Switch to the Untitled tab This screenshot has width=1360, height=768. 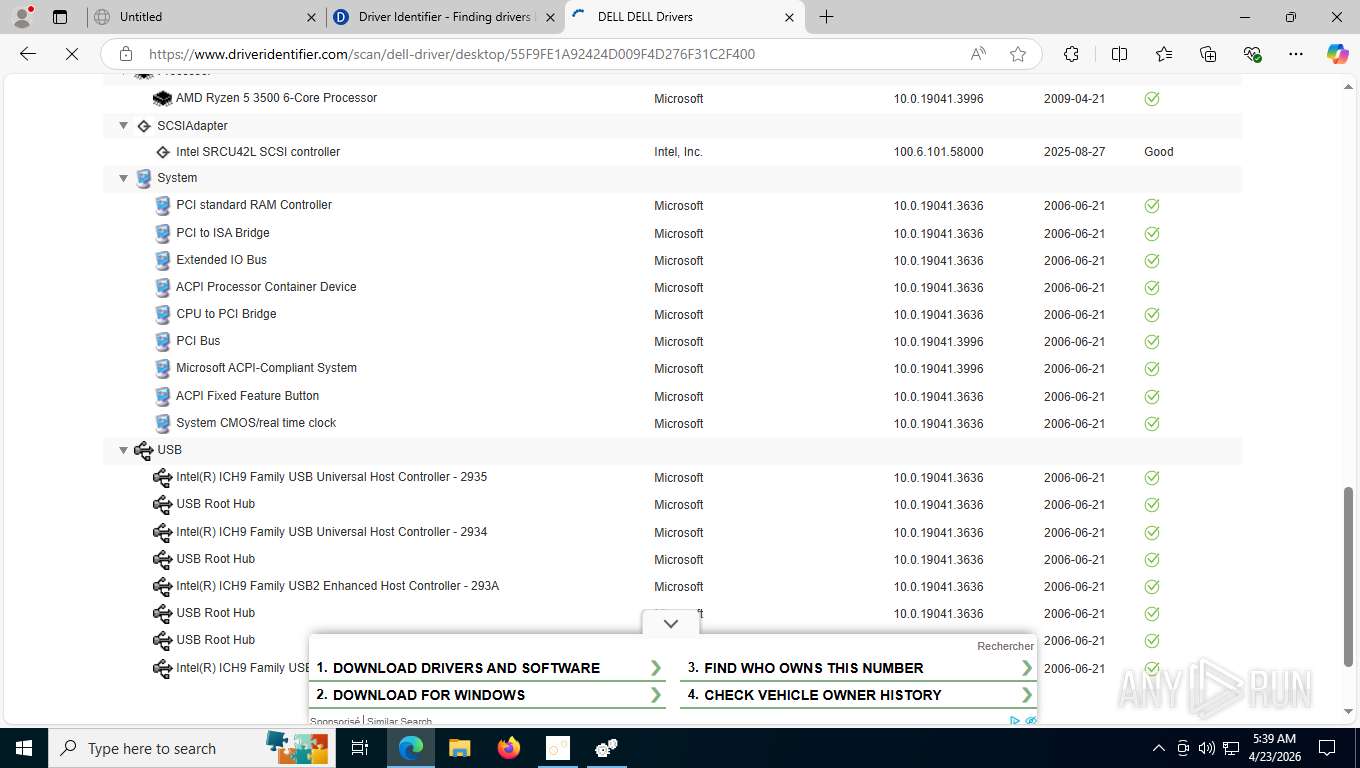(204, 17)
